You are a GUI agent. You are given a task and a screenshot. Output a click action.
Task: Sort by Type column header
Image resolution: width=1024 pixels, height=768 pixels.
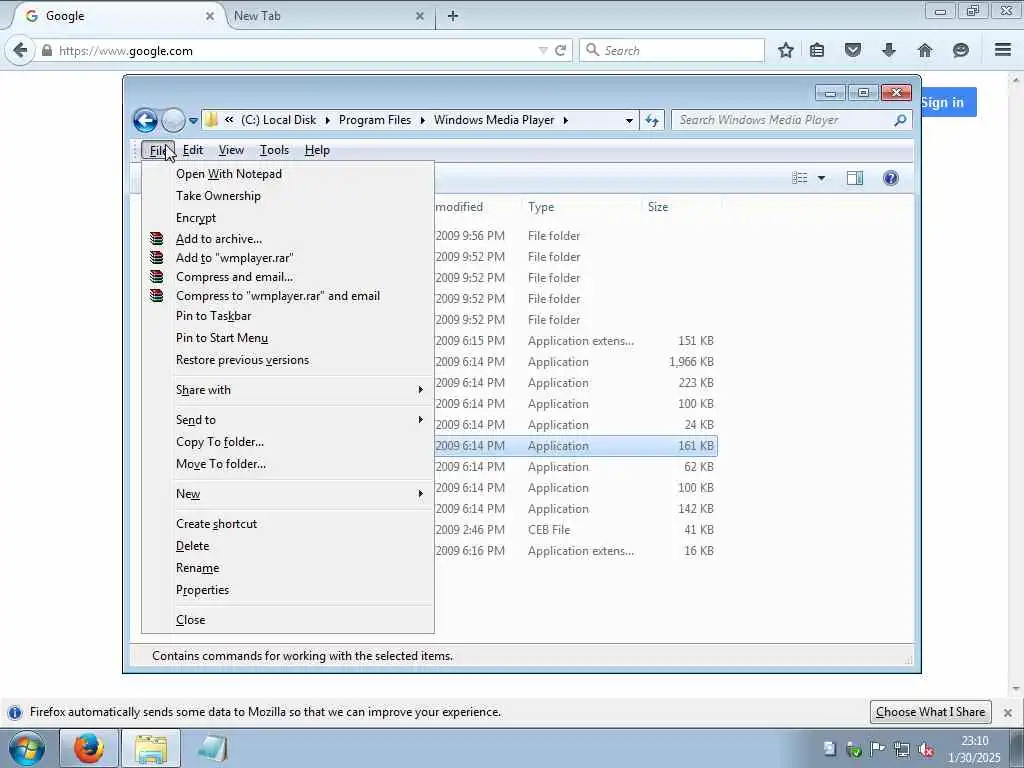pos(541,207)
